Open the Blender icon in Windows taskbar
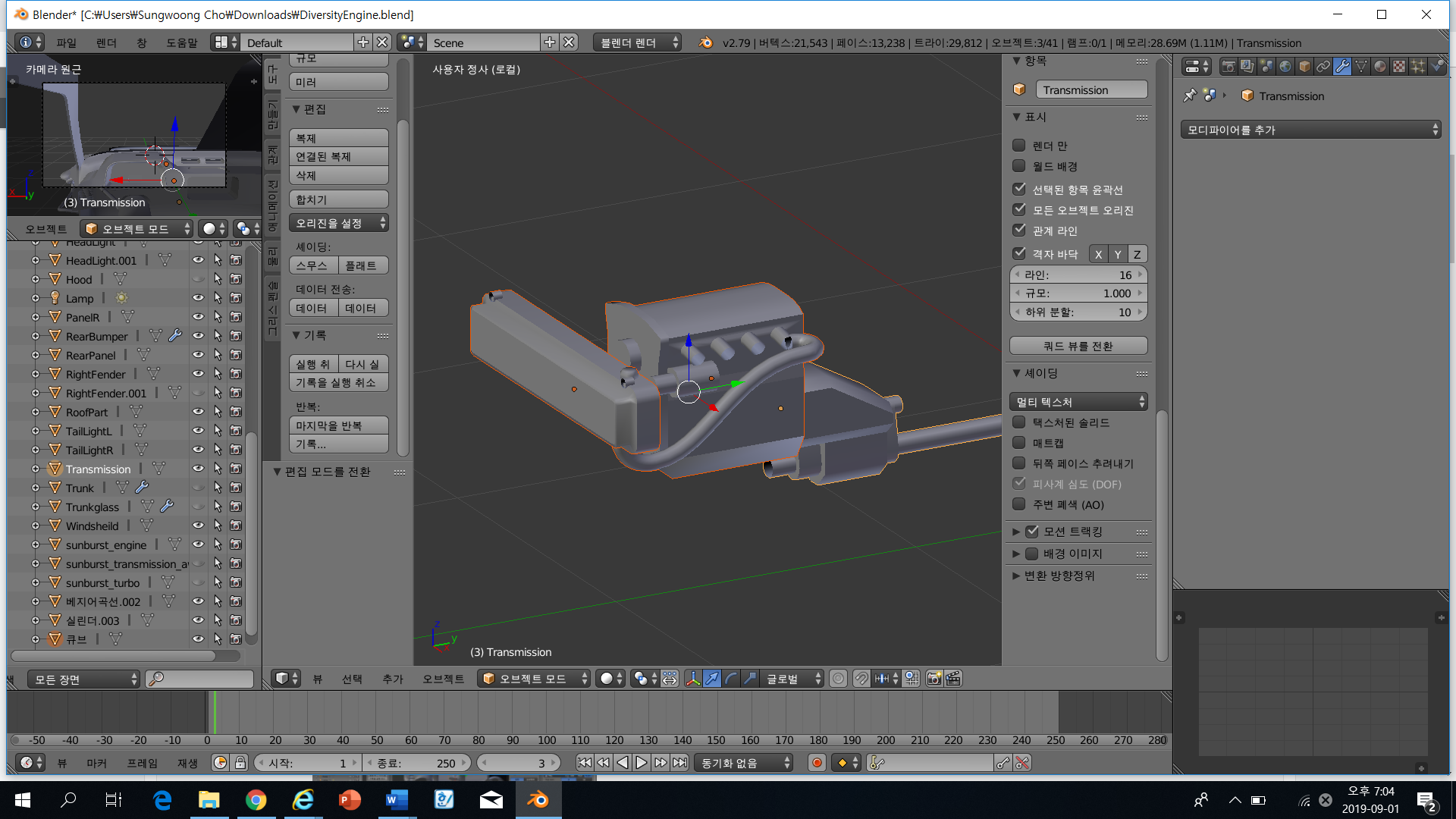Screen dimensions: 1456x819 tap(538, 800)
